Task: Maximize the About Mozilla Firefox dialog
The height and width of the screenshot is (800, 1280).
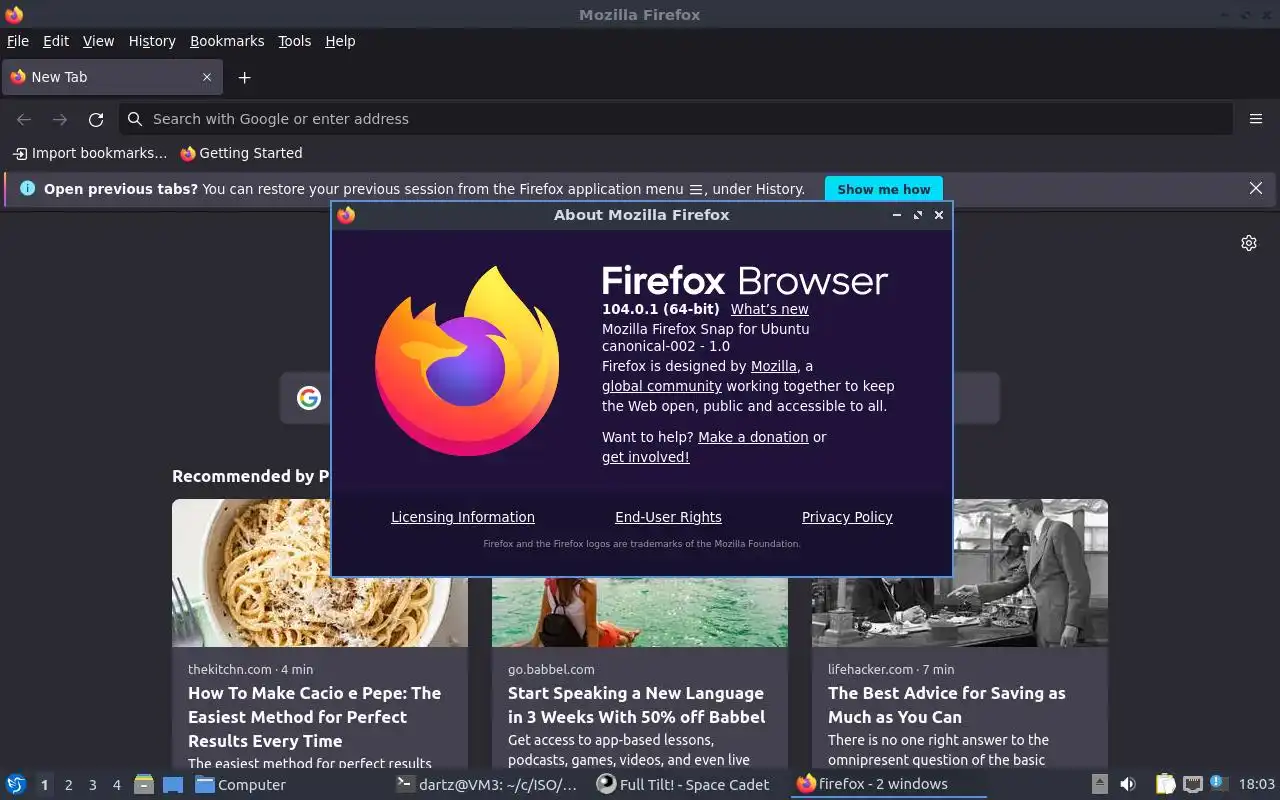Action: [918, 215]
